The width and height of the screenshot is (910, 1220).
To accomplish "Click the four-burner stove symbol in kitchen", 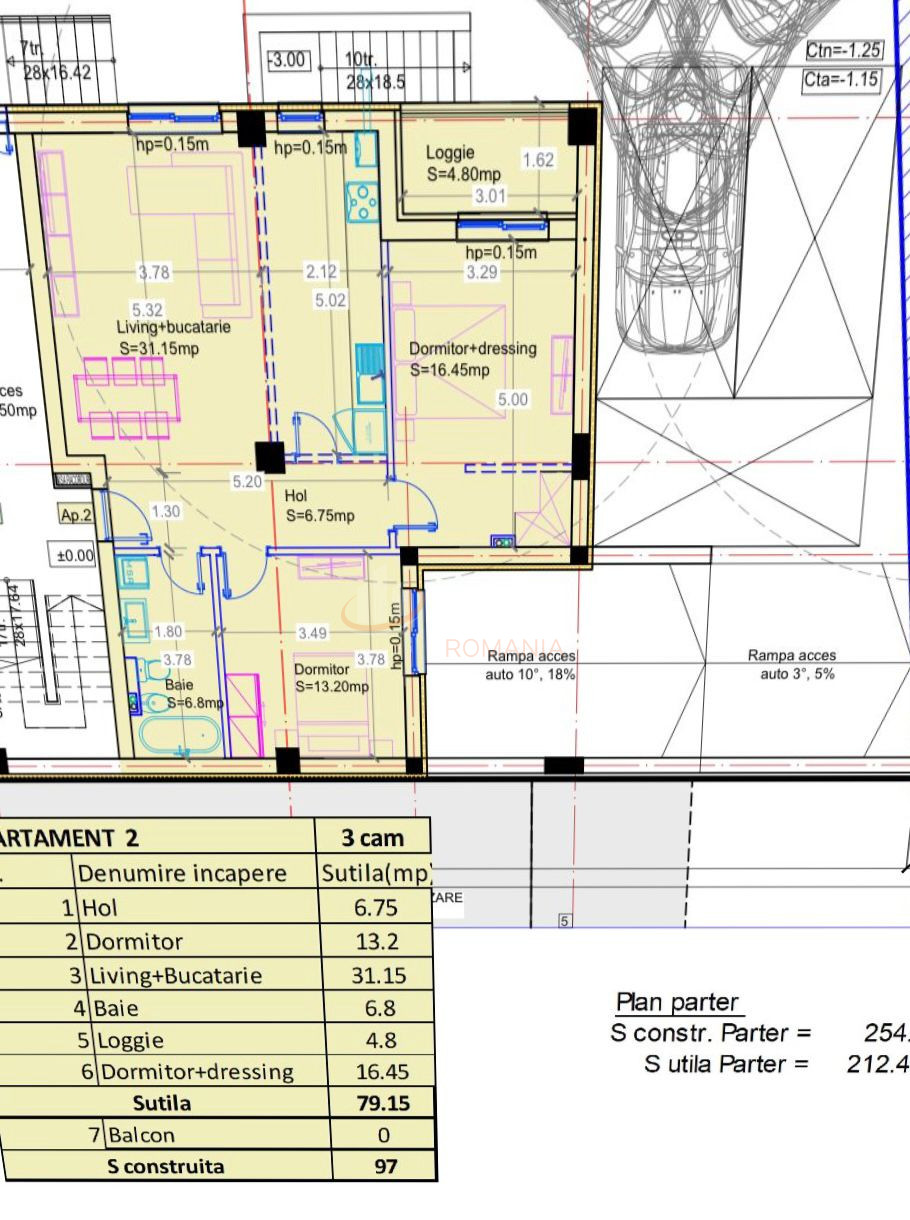I will coord(363,203).
